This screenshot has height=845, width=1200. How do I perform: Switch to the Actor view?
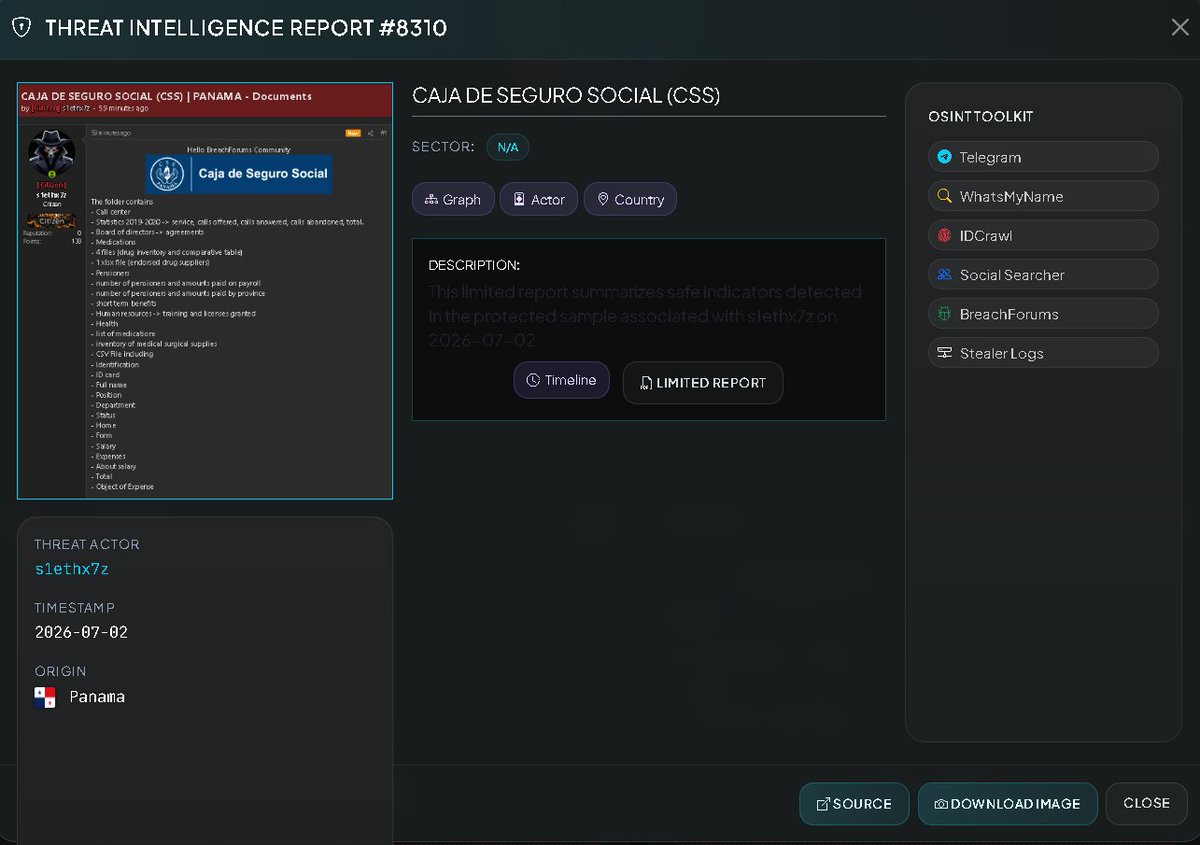(x=538, y=199)
